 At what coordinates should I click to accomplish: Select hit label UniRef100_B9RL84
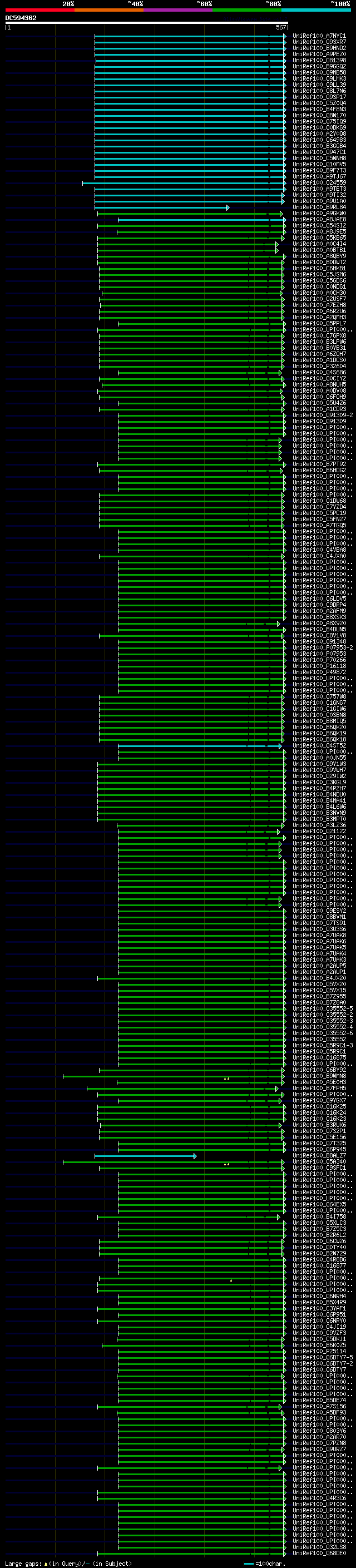(319, 207)
